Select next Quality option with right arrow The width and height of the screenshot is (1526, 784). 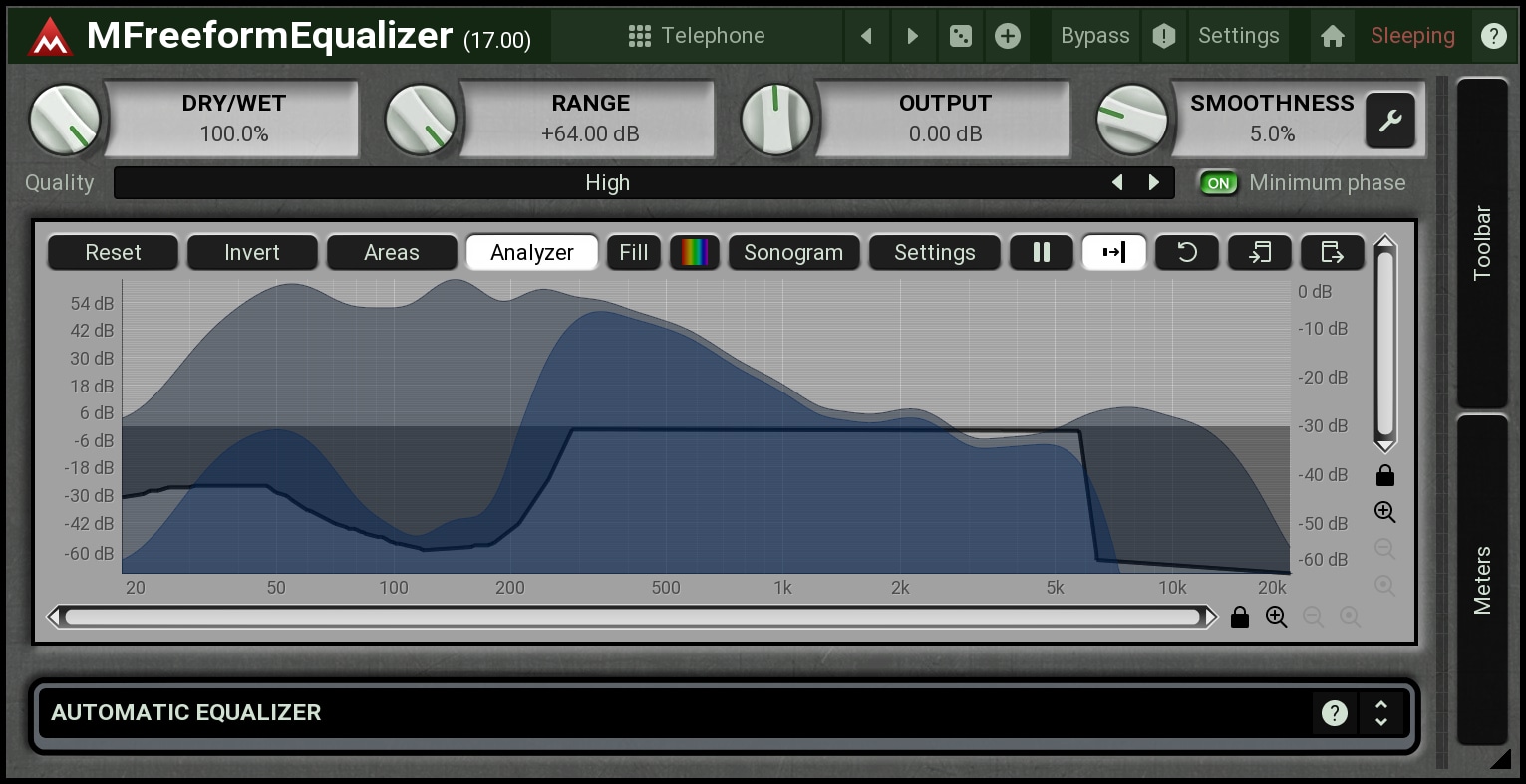pos(1154,183)
